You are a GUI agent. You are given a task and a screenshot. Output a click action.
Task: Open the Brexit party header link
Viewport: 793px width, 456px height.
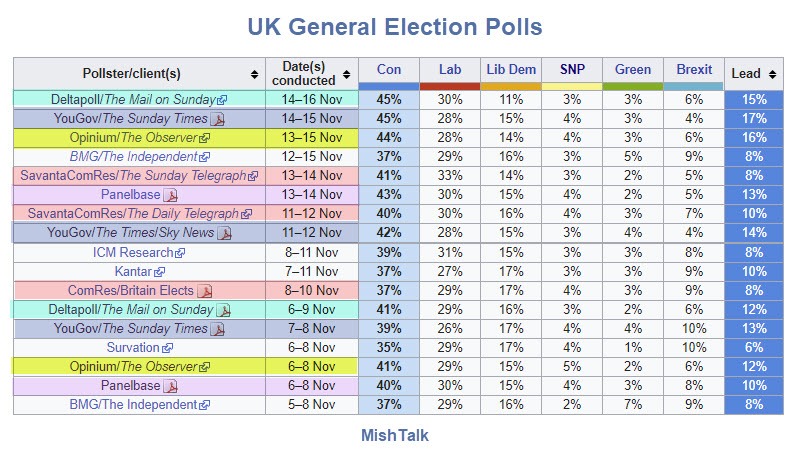pyautogui.click(x=694, y=70)
